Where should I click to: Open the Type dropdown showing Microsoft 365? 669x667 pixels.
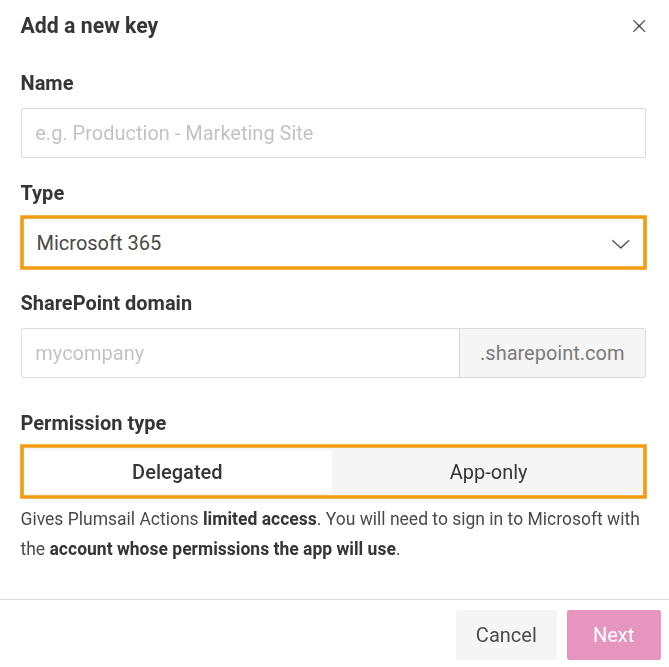coord(333,243)
